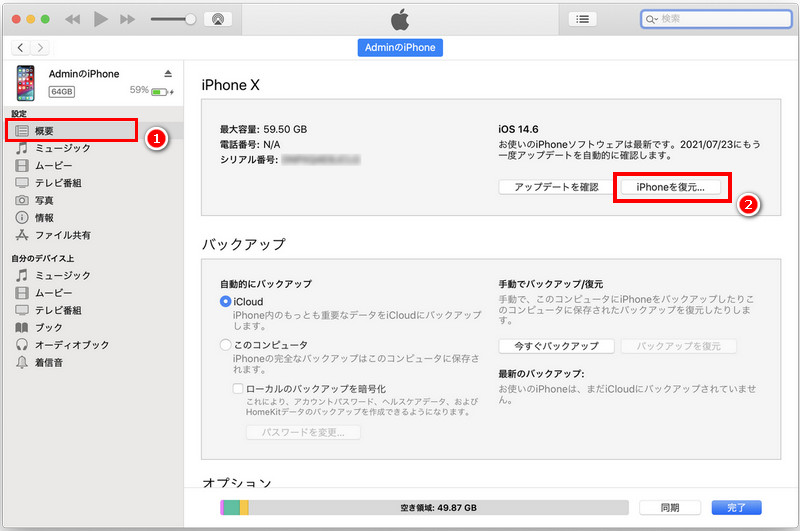Screen dimensions: 800x531
Task: Open テレビ番組 under 設定 section
Action: pyautogui.click(x=48, y=183)
